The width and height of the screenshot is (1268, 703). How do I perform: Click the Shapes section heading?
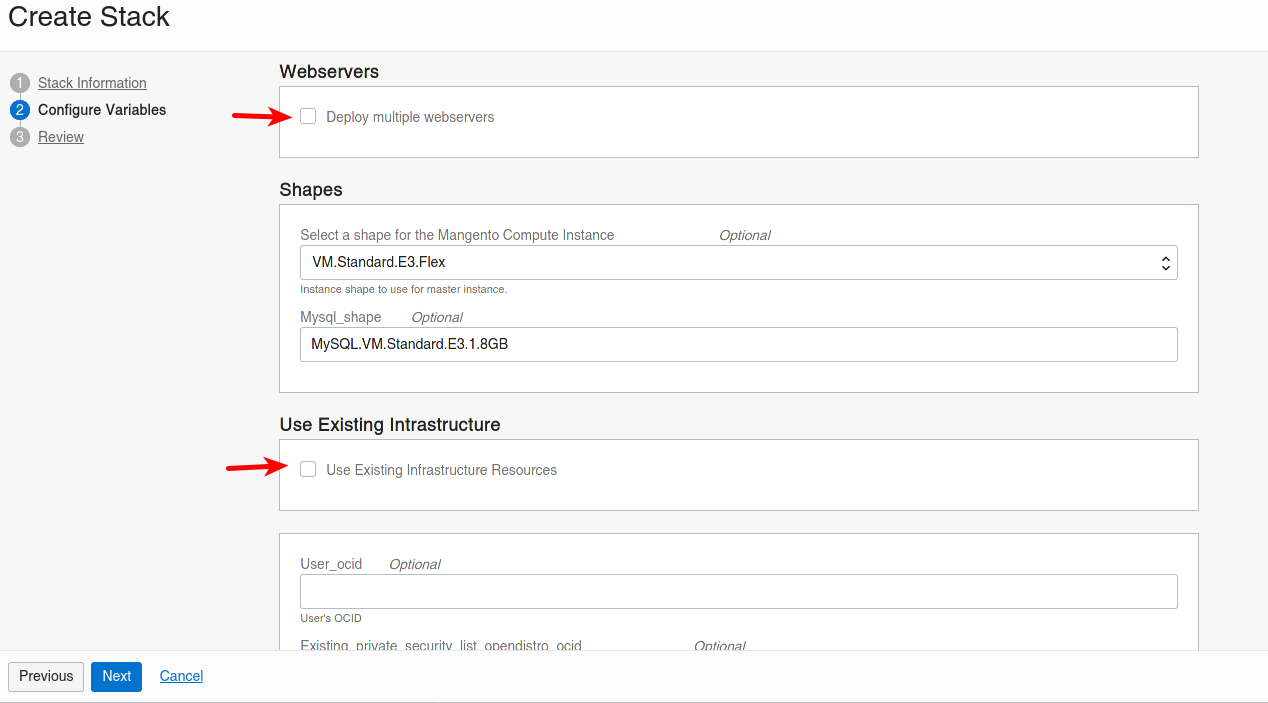point(311,190)
